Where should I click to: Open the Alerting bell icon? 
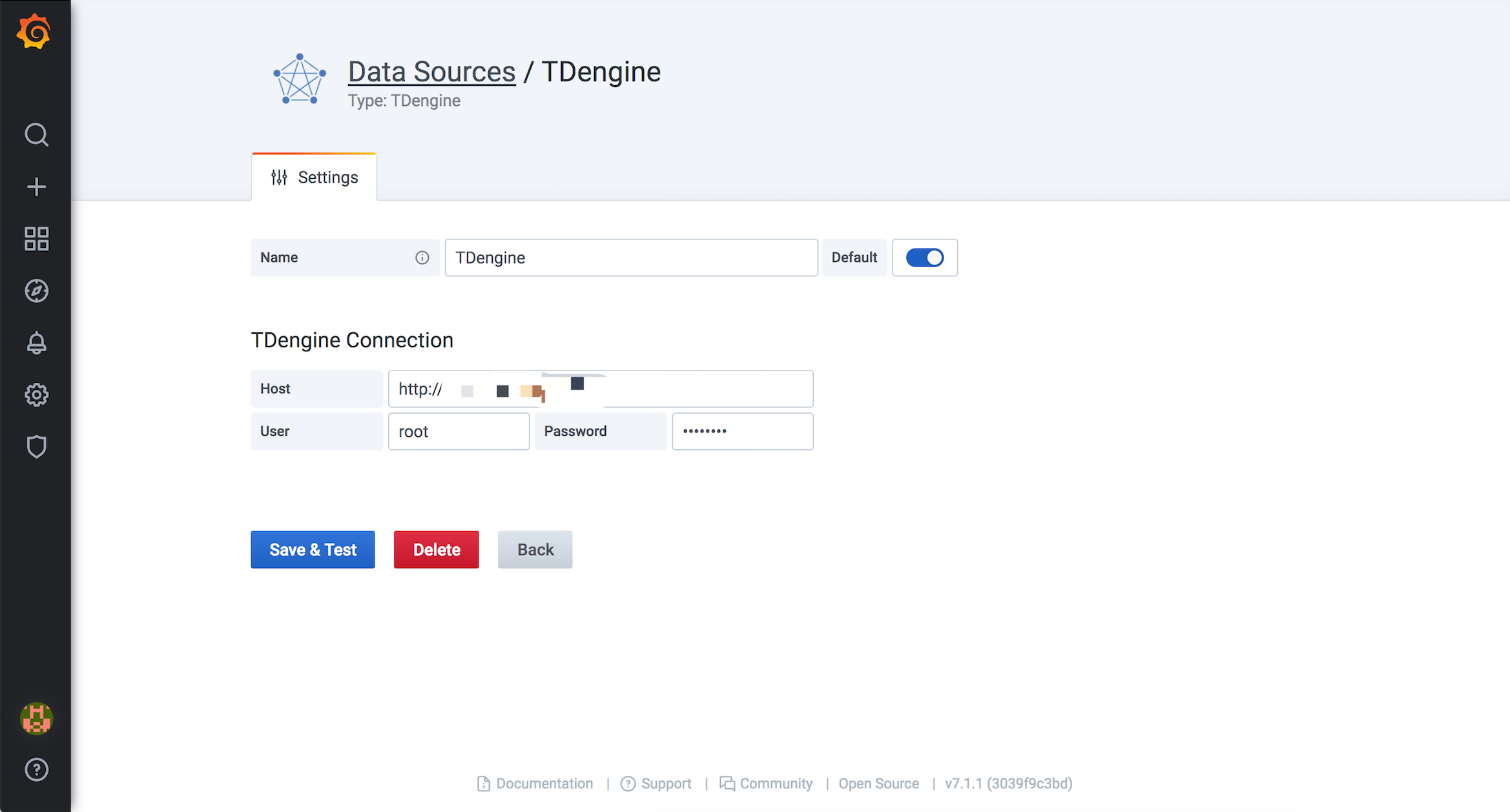point(36,343)
